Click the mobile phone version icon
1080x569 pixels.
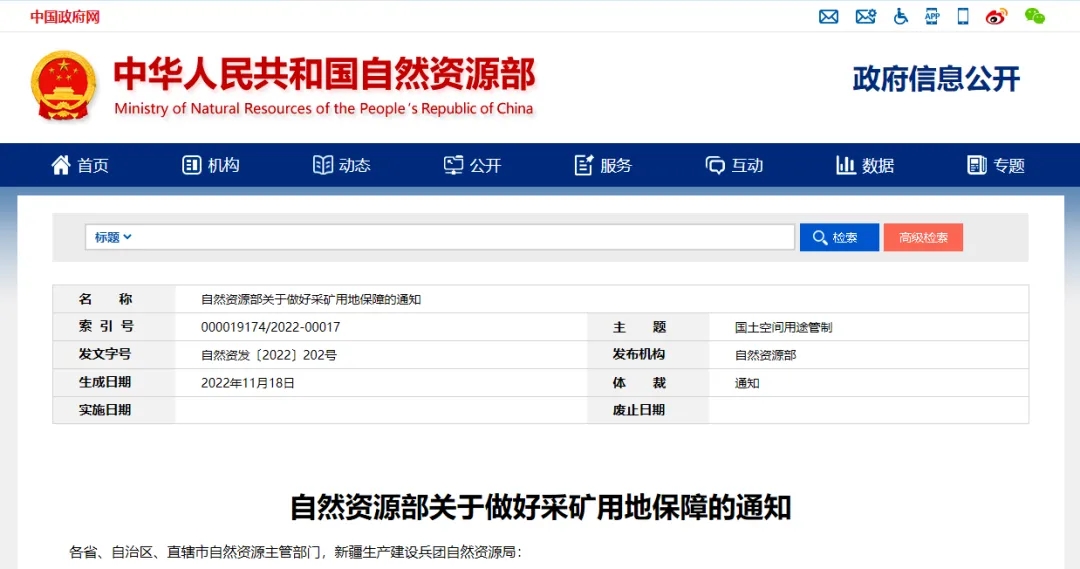[x=963, y=16]
